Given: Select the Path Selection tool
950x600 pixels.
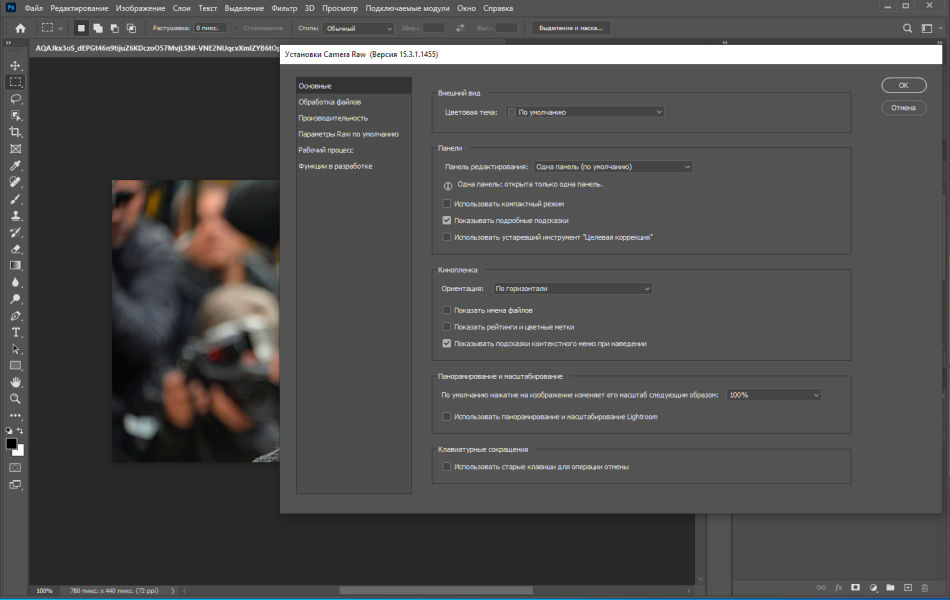Looking at the screenshot, I should point(16,349).
